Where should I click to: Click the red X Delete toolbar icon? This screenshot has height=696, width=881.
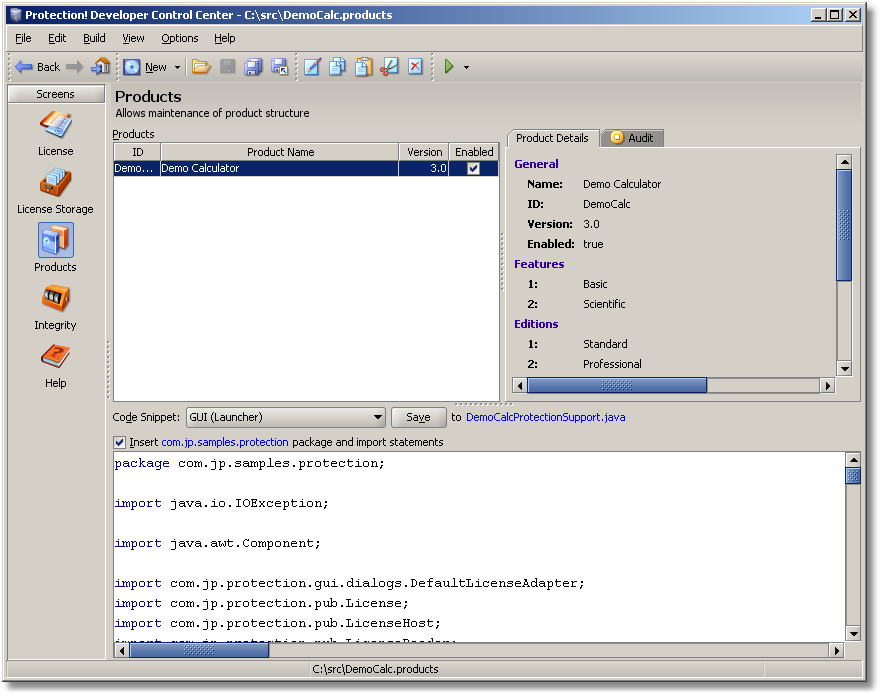point(415,67)
